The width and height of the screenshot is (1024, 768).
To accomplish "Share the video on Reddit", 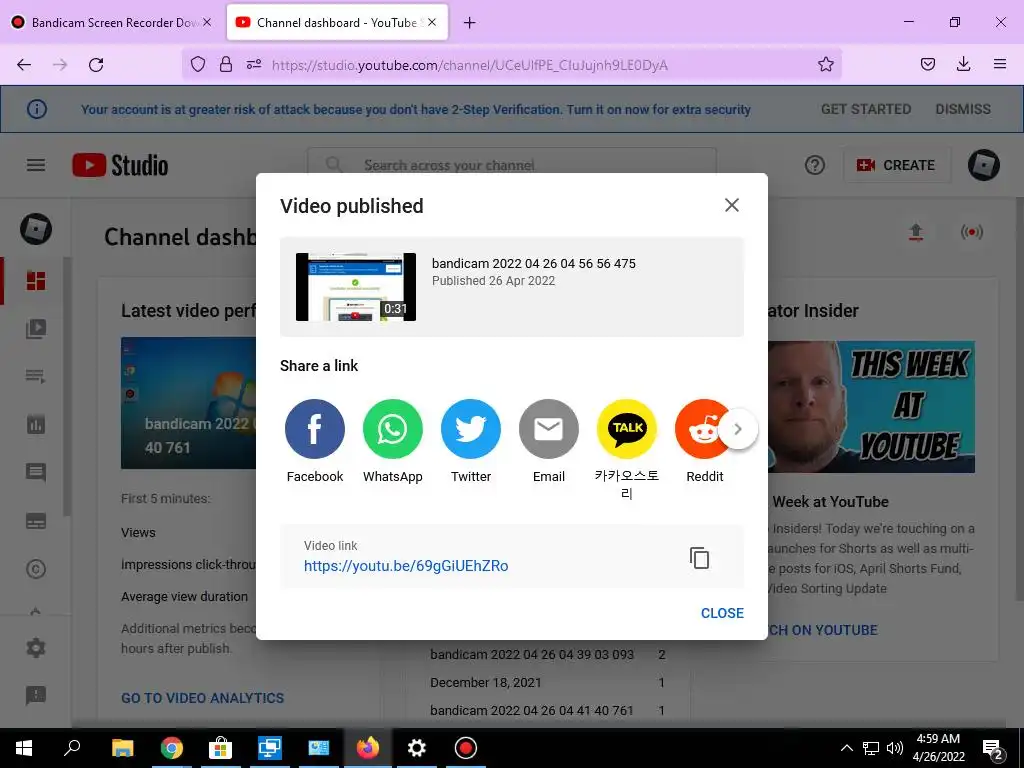I will click(699, 429).
